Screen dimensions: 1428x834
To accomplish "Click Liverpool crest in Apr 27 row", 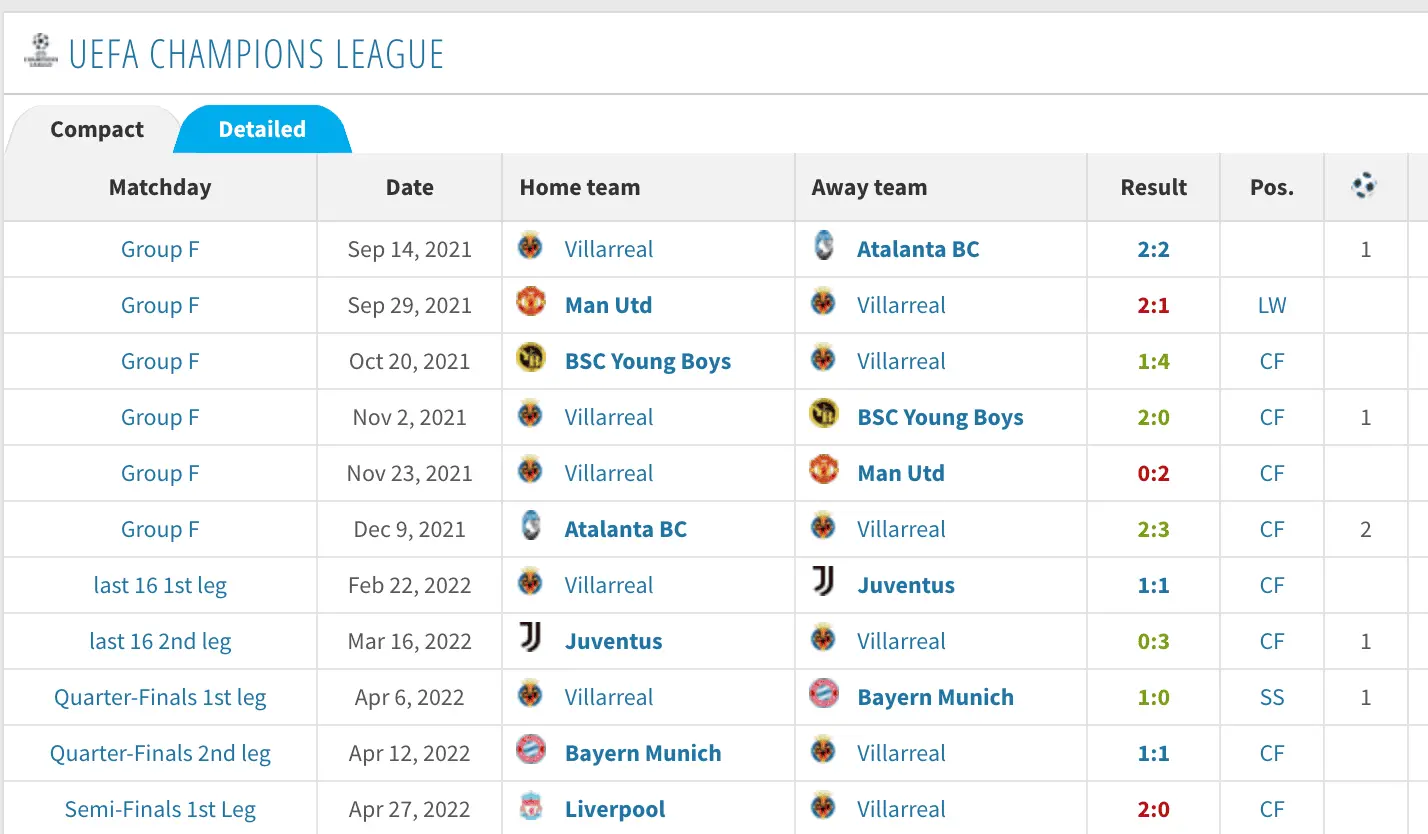I will point(531,807).
